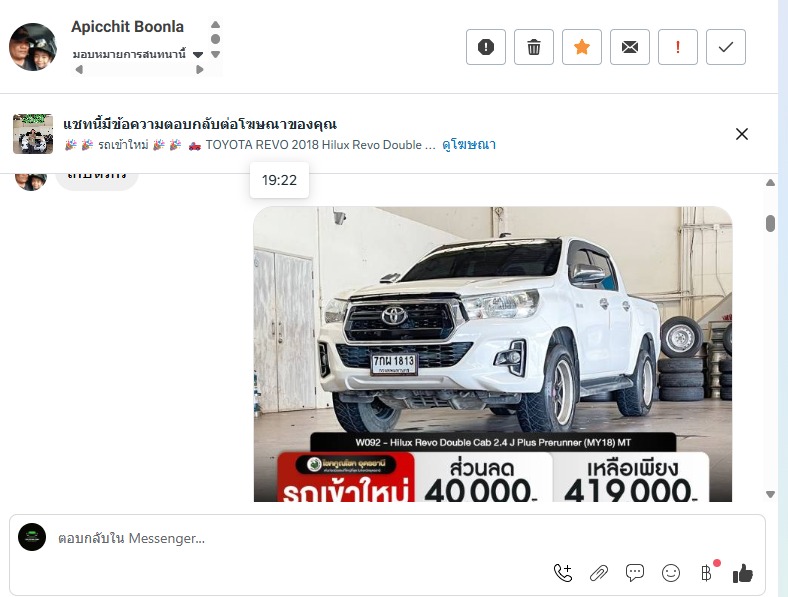Open emoji picker smiley icon
The height and width of the screenshot is (597, 788).
pyautogui.click(x=671, y=573)
